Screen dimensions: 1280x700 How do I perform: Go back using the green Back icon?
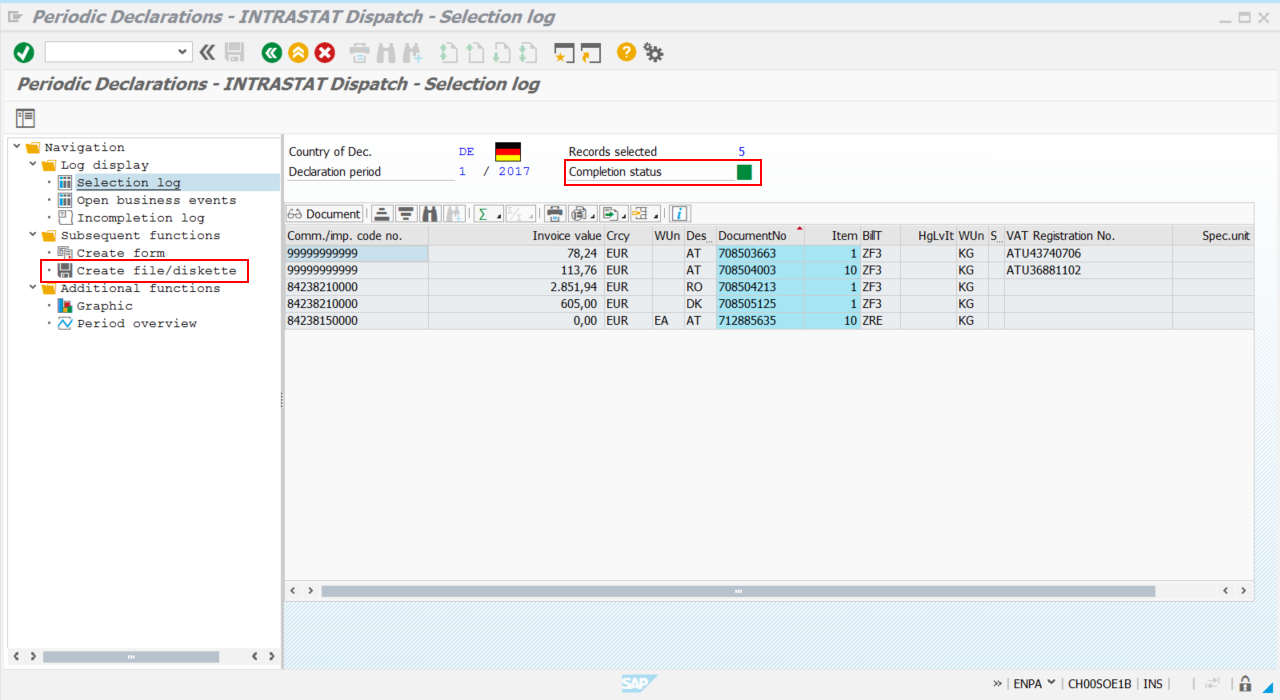pyautogui.click(x=270, y=52)
